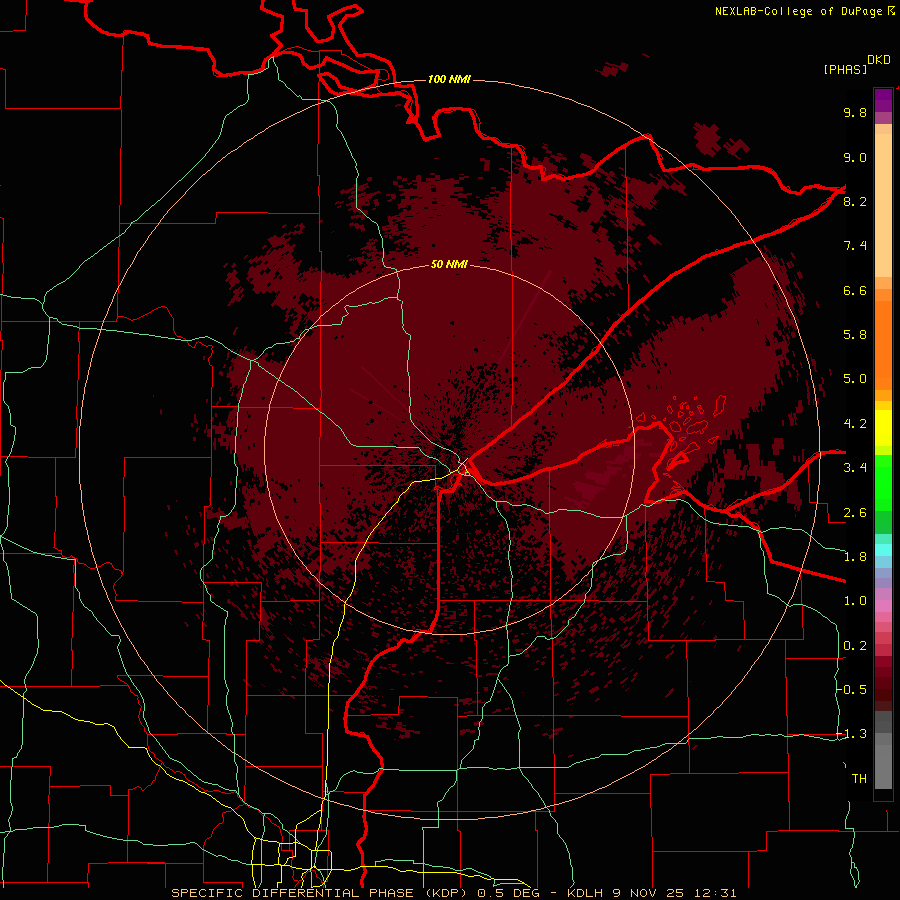Click the 100 NMI range ring label
The image size is (900, 900).
(449, 79)
